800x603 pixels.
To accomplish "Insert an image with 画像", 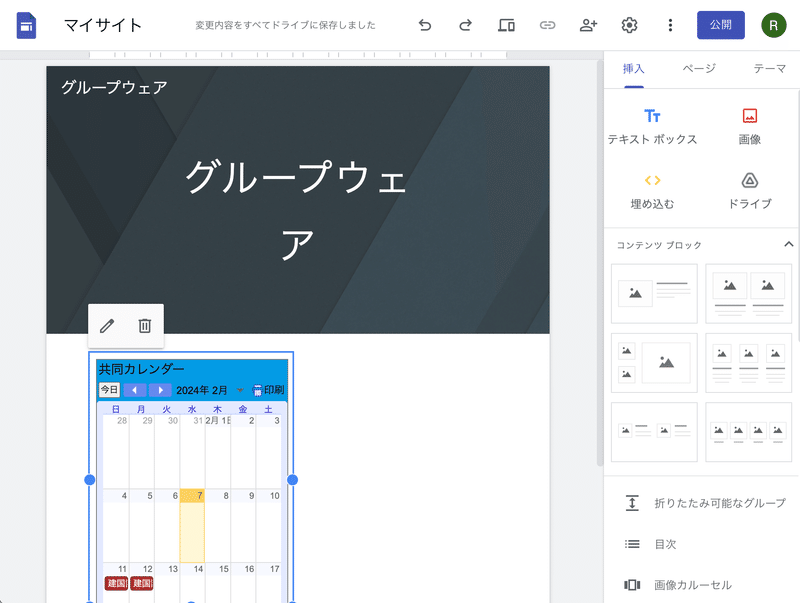I will point(749,127).
